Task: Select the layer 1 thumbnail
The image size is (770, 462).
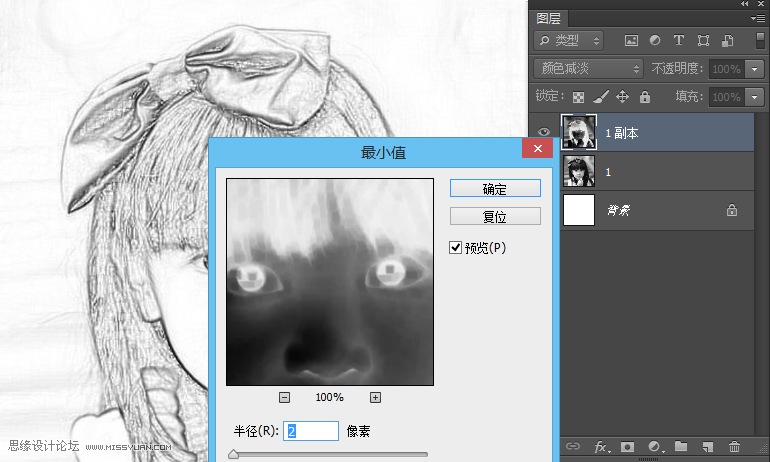Action: 579,171
